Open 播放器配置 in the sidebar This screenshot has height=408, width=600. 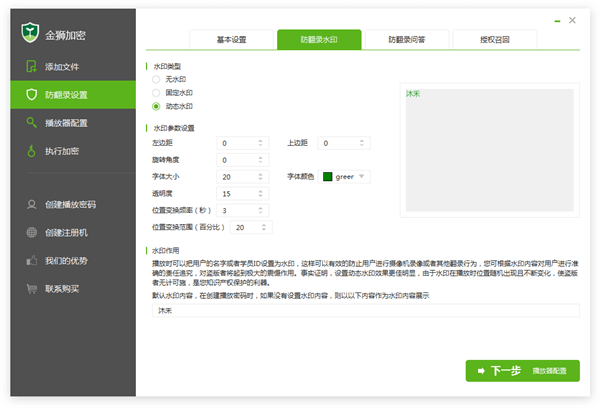73,123
